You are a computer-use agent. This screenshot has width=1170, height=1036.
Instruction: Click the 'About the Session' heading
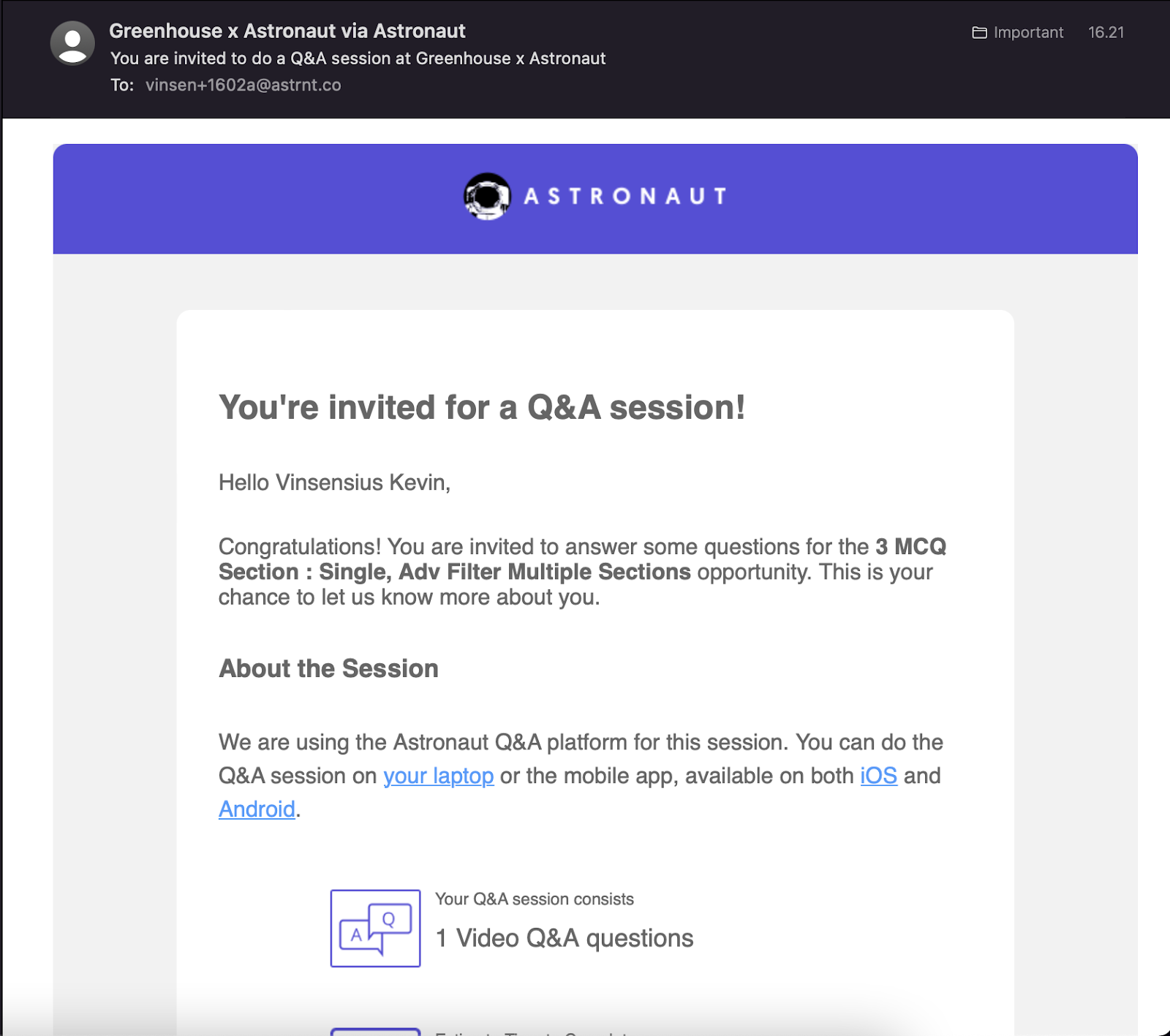tap(328, 668)
